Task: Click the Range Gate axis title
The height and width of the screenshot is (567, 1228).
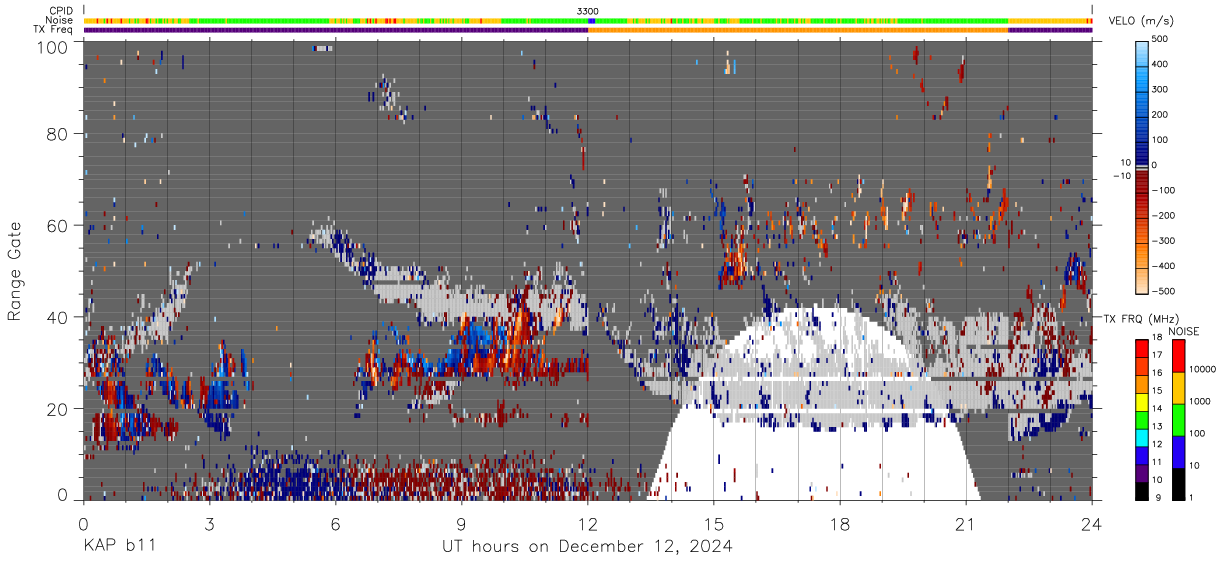Action: click(15, 271)
